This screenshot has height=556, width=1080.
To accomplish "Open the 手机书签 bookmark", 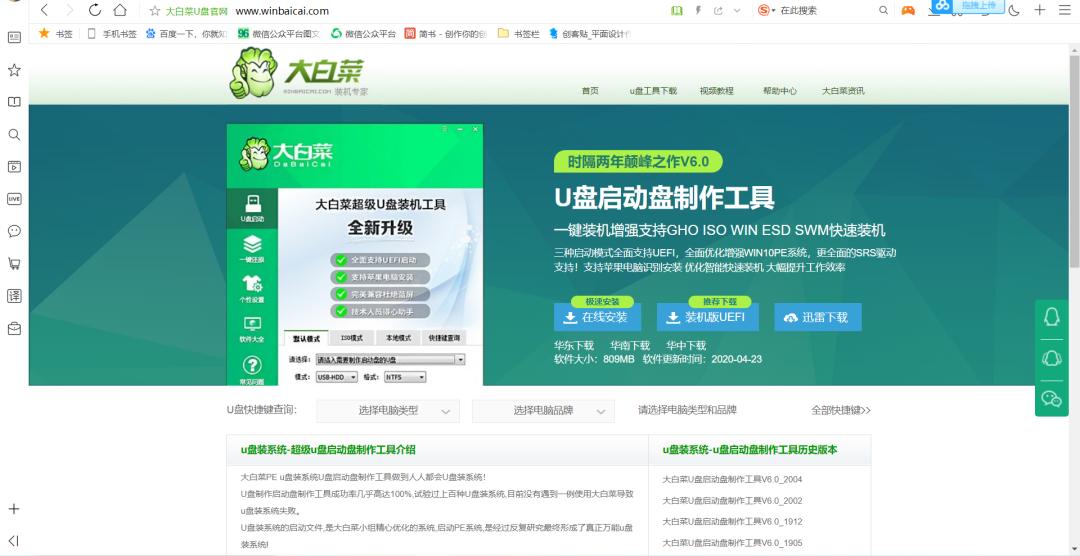I will [x=112, y=33].
